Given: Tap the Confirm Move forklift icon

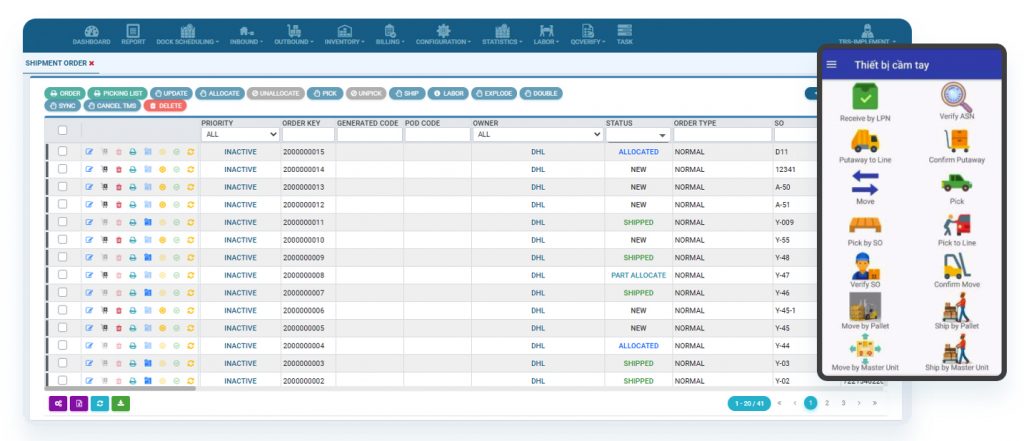Looking at the screenshot, I should tap(957, 267).
